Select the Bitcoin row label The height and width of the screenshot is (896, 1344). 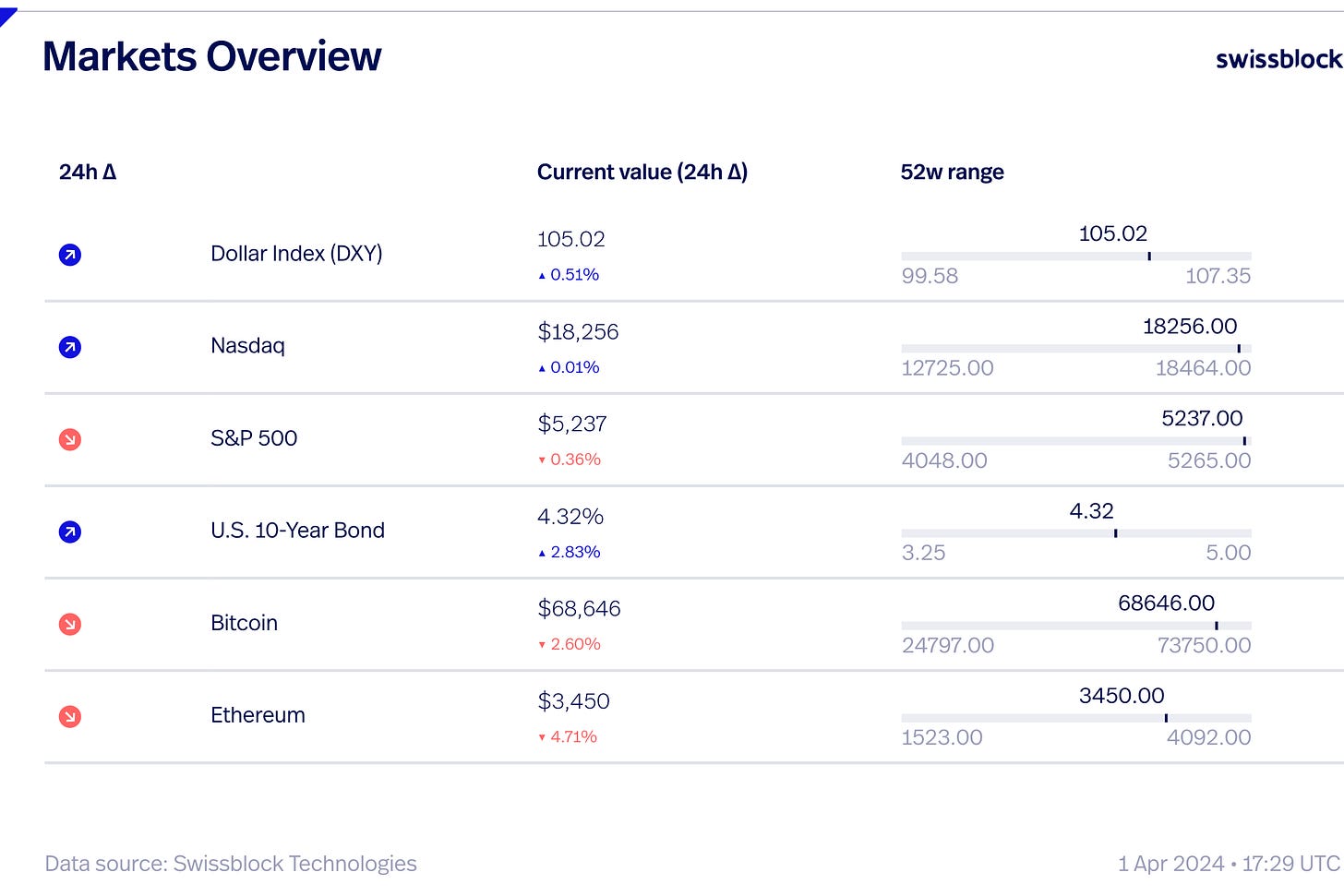244,623
